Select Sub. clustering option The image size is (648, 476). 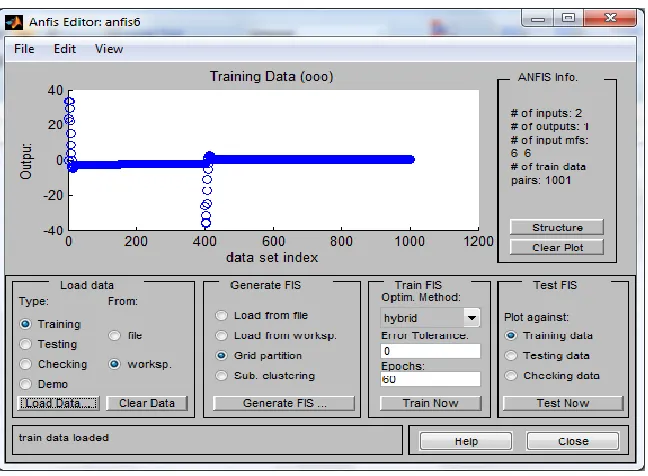coord(222,375)
